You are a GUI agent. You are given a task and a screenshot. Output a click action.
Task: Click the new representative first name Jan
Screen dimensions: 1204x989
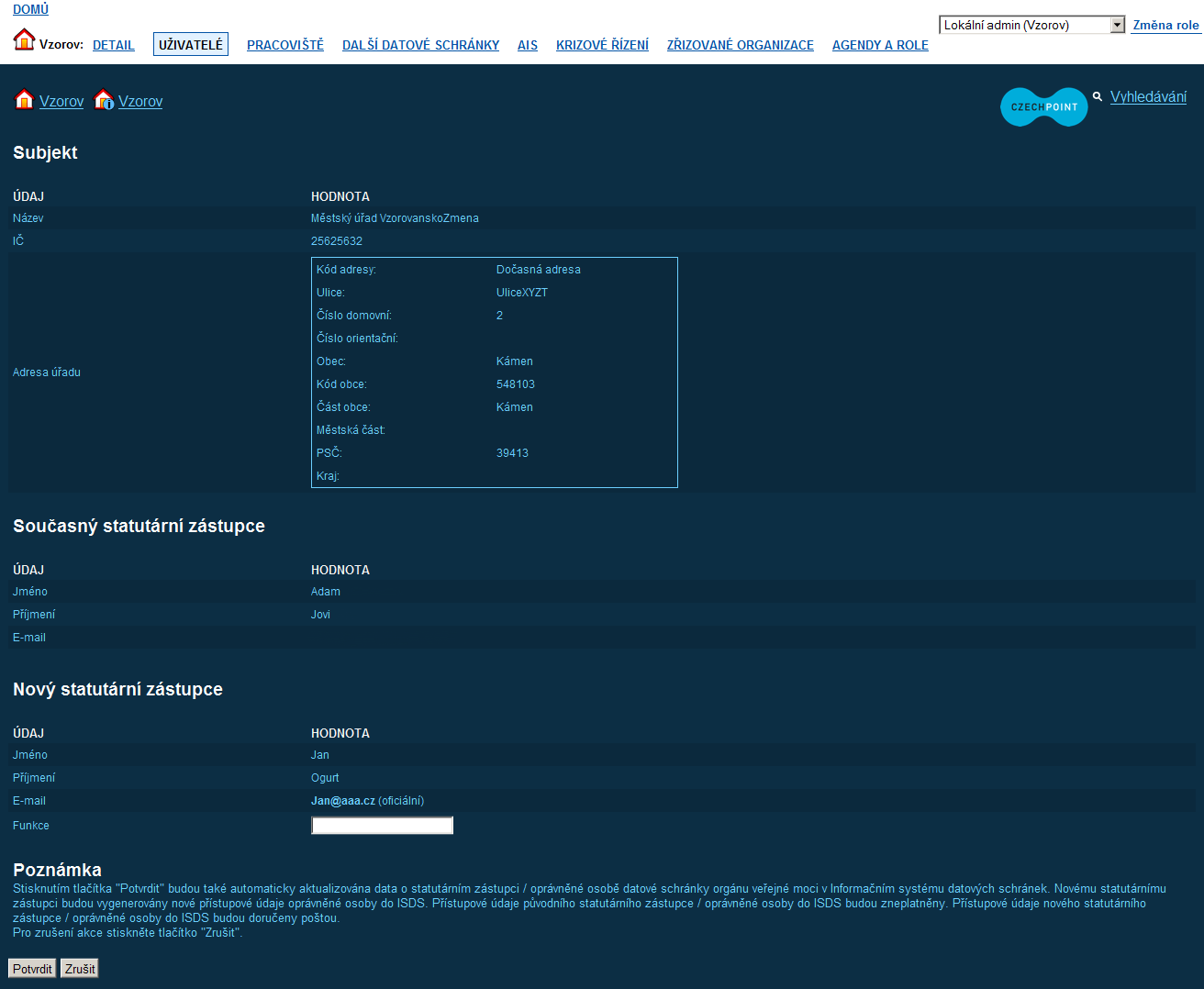pyautogui.click(x=320, y=755)
